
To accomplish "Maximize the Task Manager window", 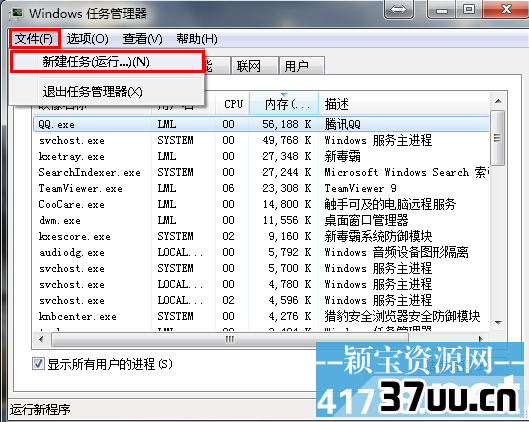I will [469, 9].
